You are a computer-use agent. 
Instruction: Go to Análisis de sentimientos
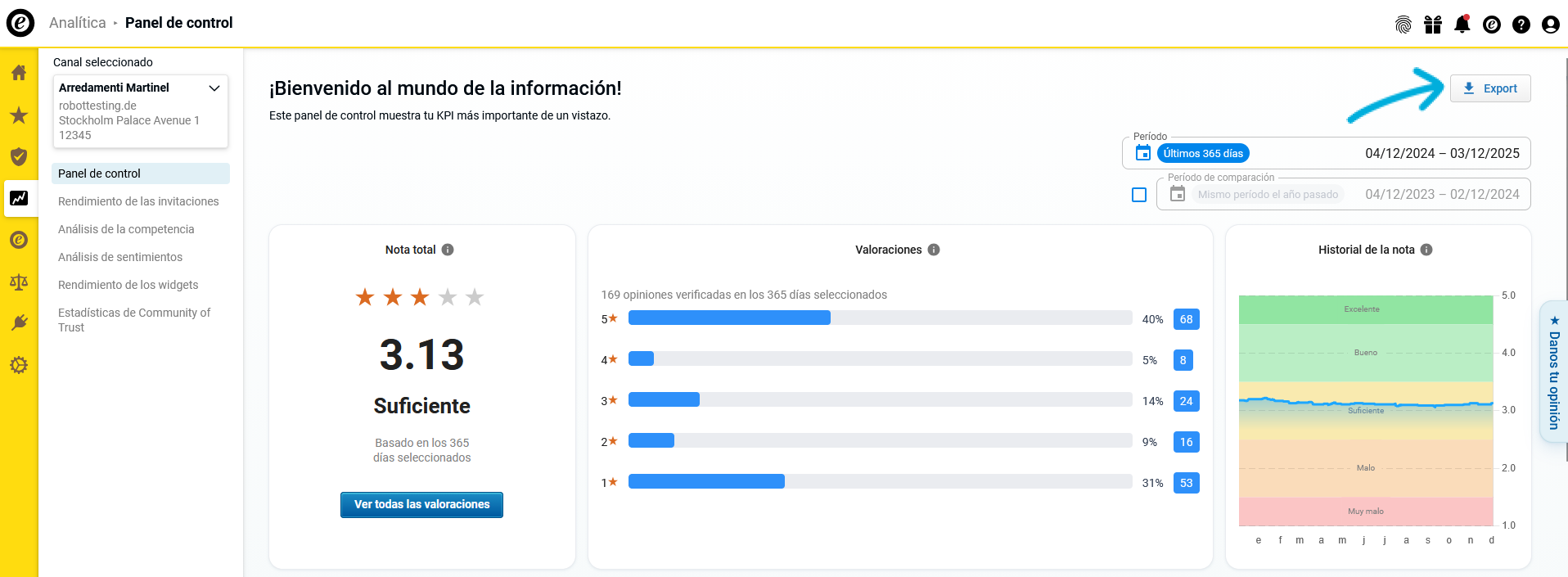(x=120, y=257)
